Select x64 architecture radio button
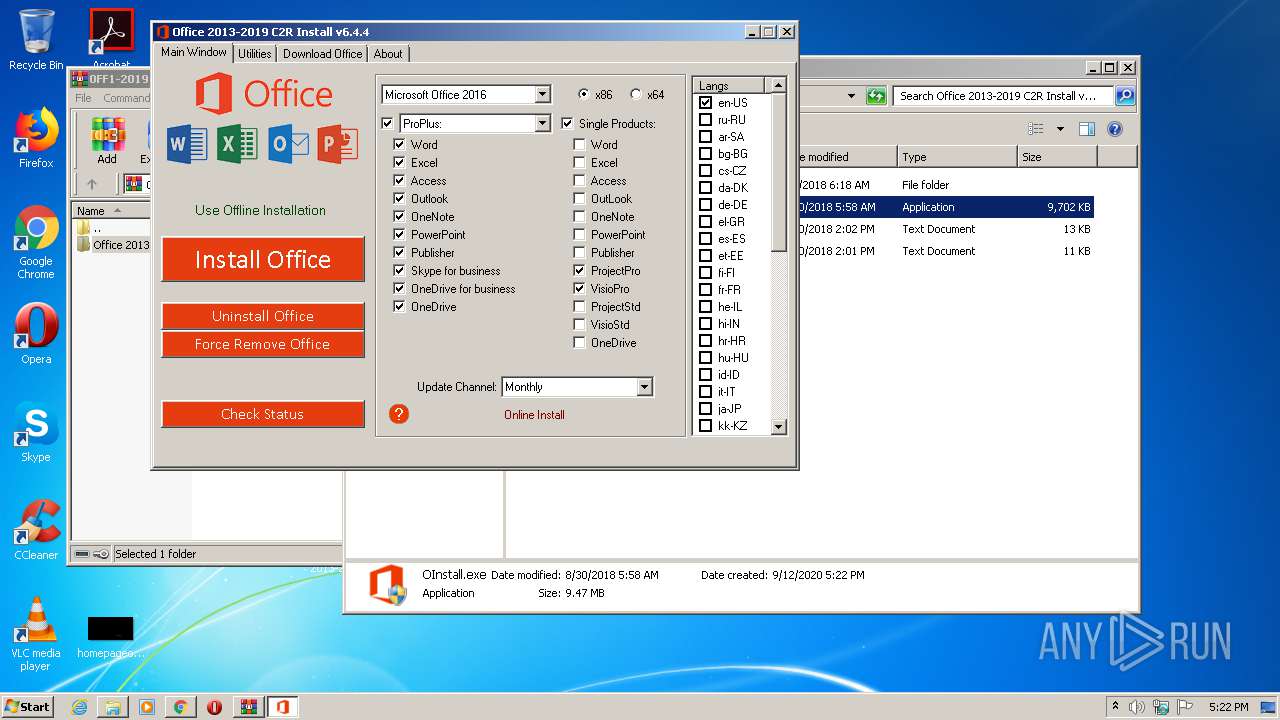This screenshot has width=1280, height=720. 636,95
